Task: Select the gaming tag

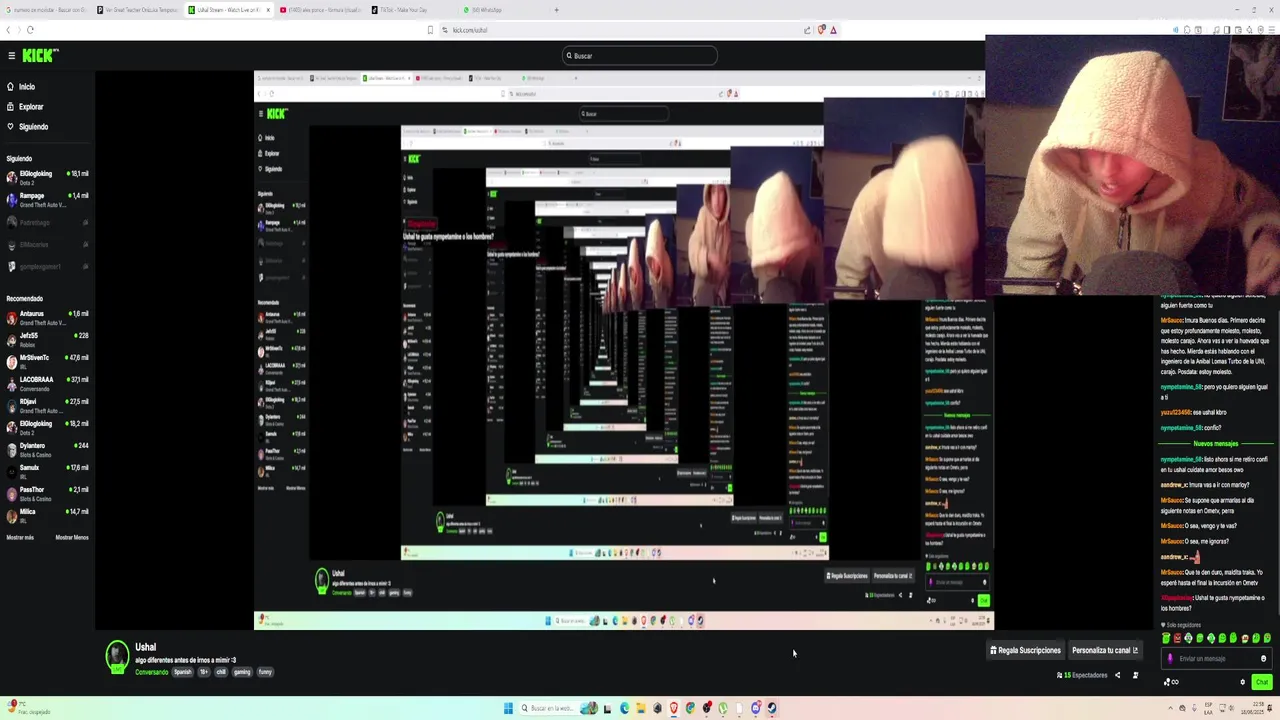Action: click(x=242, y=672)
